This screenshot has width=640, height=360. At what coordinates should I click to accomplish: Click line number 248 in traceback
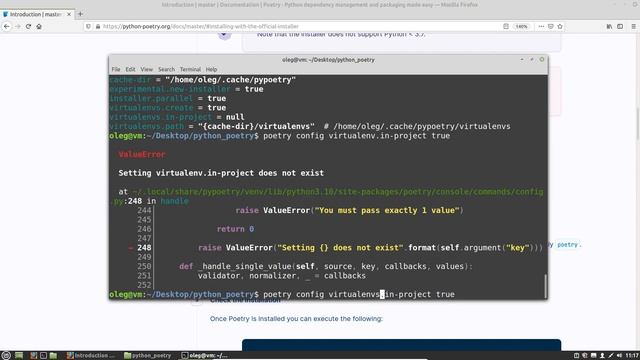[144, 248]
